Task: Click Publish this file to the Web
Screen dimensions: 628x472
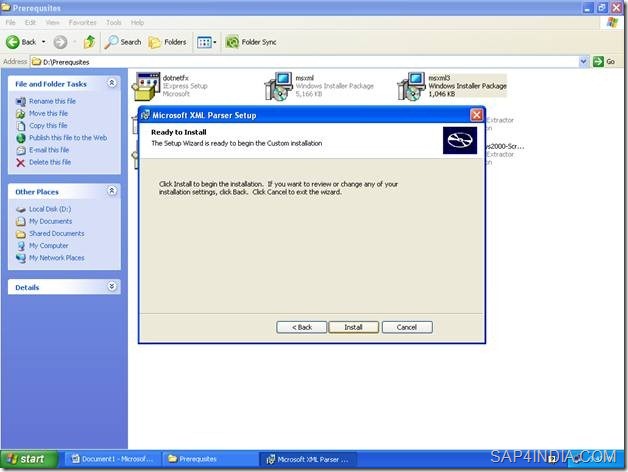Action: coord(68,137)
